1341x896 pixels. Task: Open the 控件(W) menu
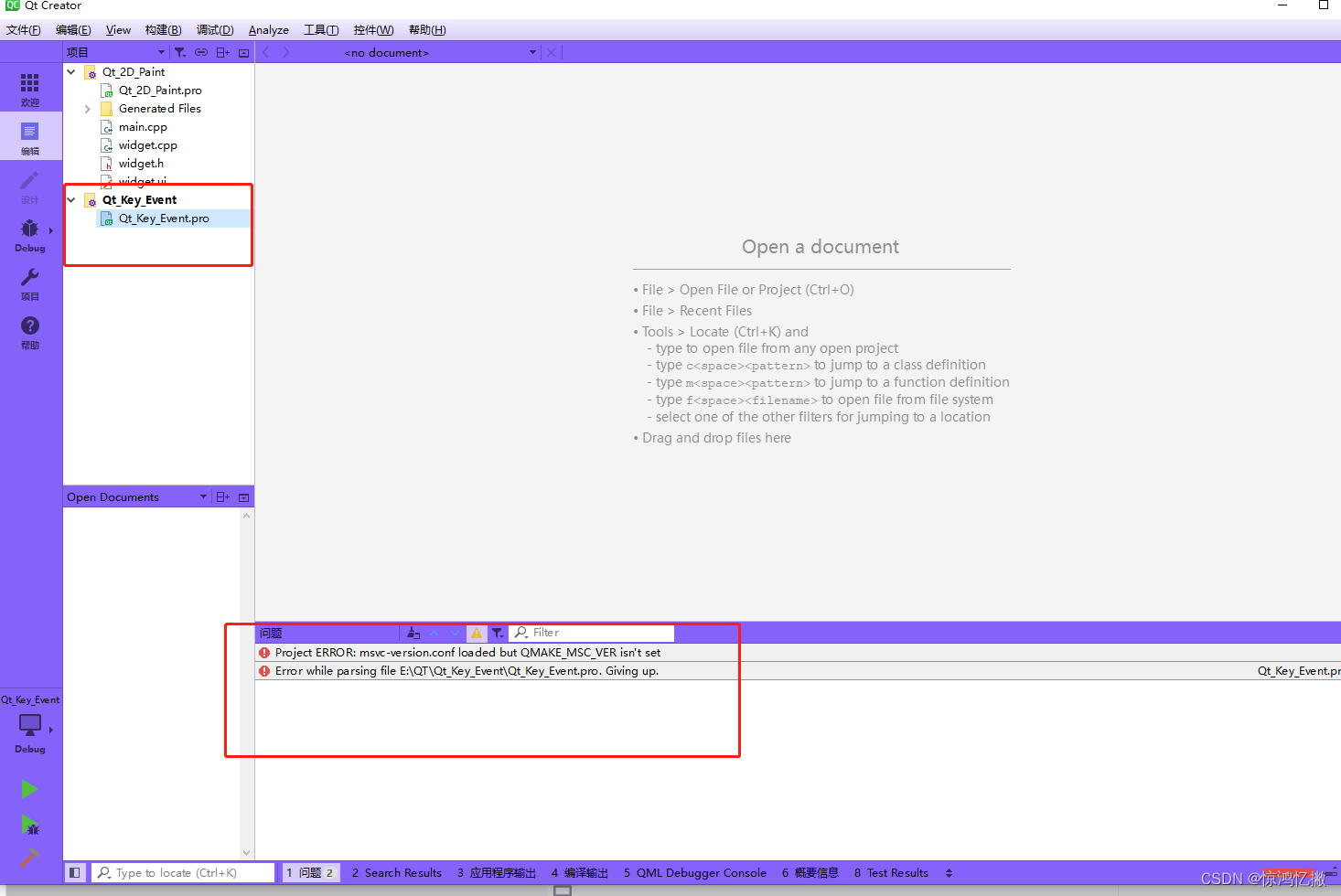(373, 30)
